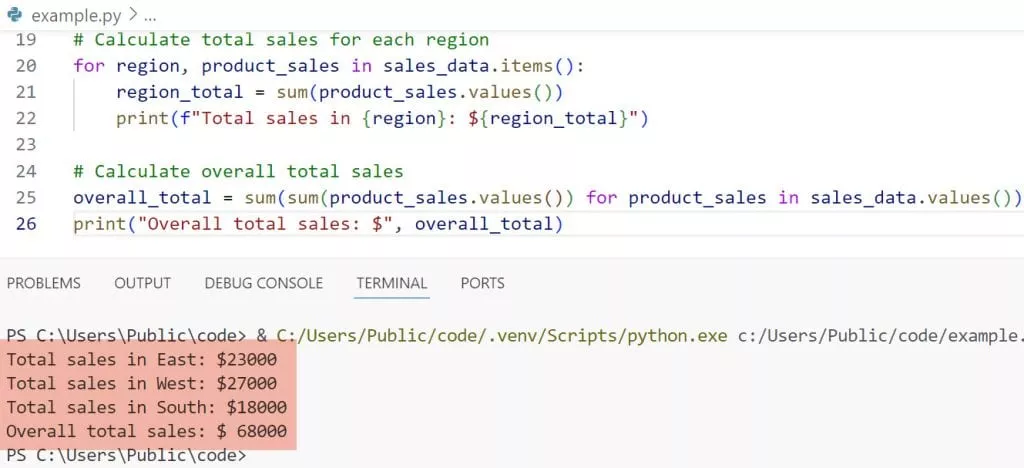Show the DEBUG CONSOLE tab
The image size is (1024, 468).
click(263, 283)
